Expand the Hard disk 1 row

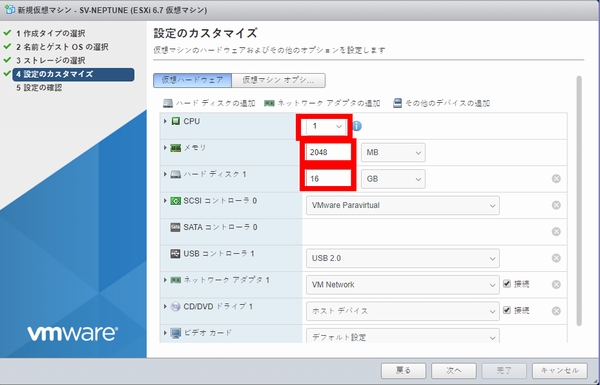click(165, 174)
